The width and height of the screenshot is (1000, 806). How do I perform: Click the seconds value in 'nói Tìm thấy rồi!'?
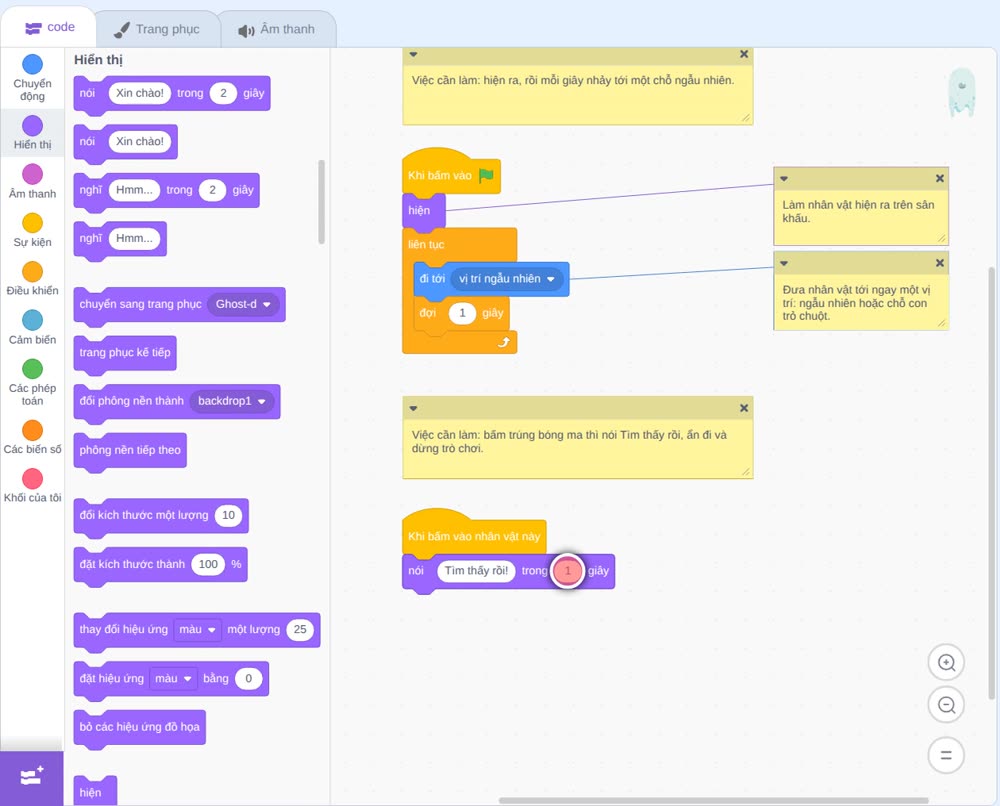click(568, 571)
